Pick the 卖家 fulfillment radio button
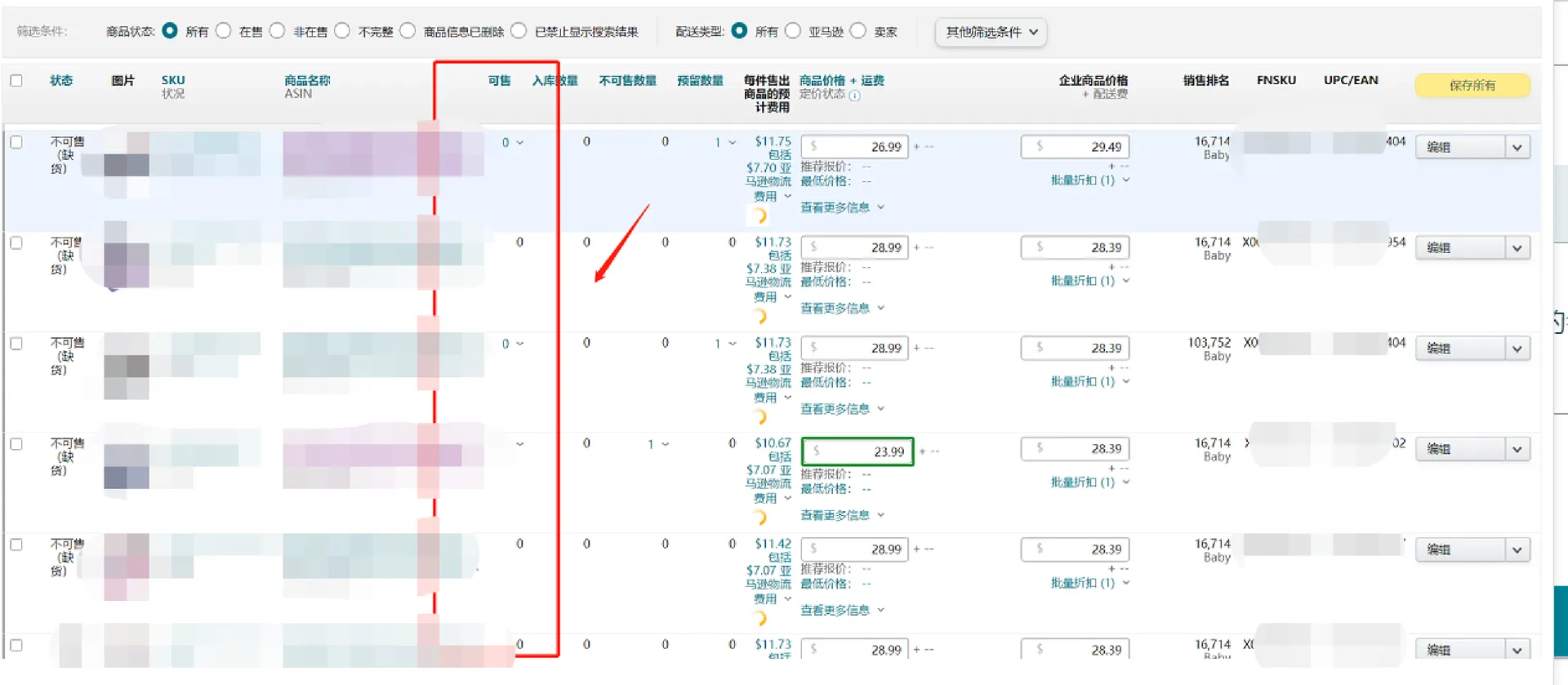Image resolution: width=1568 pixels, height=685 pixels. point(857,31)
